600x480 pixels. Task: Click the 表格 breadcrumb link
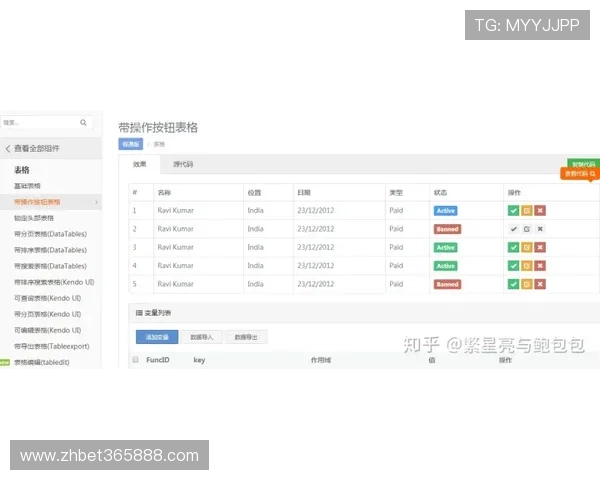[x=159, y=144]
